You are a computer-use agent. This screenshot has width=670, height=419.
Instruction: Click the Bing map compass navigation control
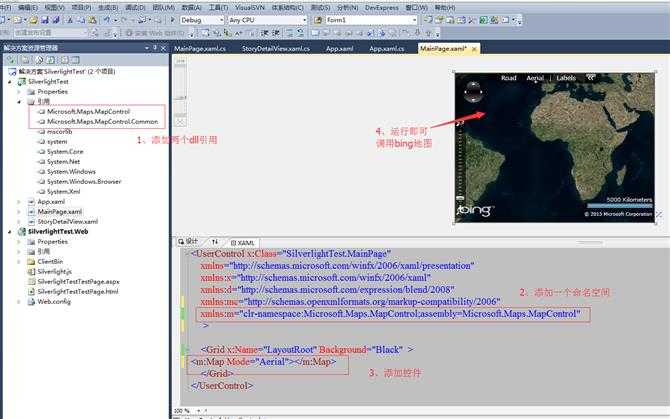tap(473, 91)
